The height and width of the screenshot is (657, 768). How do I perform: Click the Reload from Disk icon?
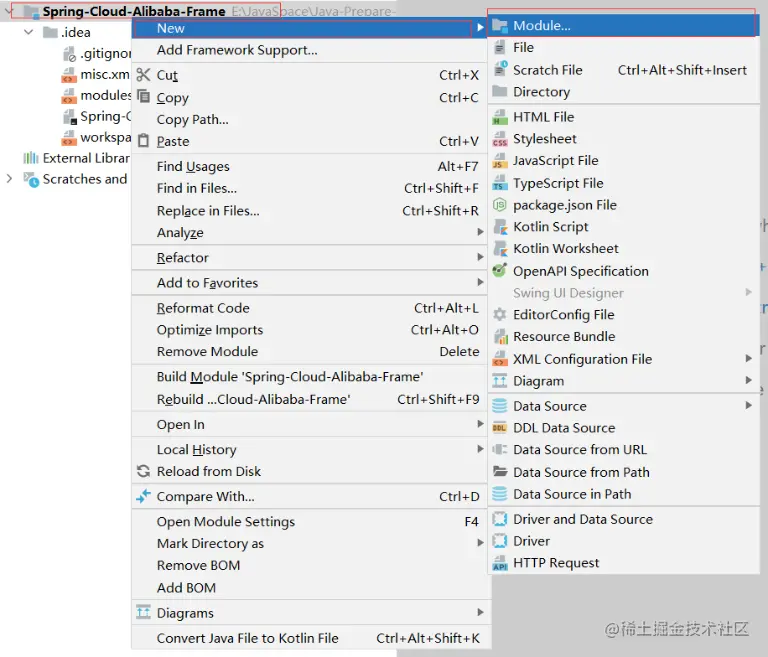(x=143, y=471)
